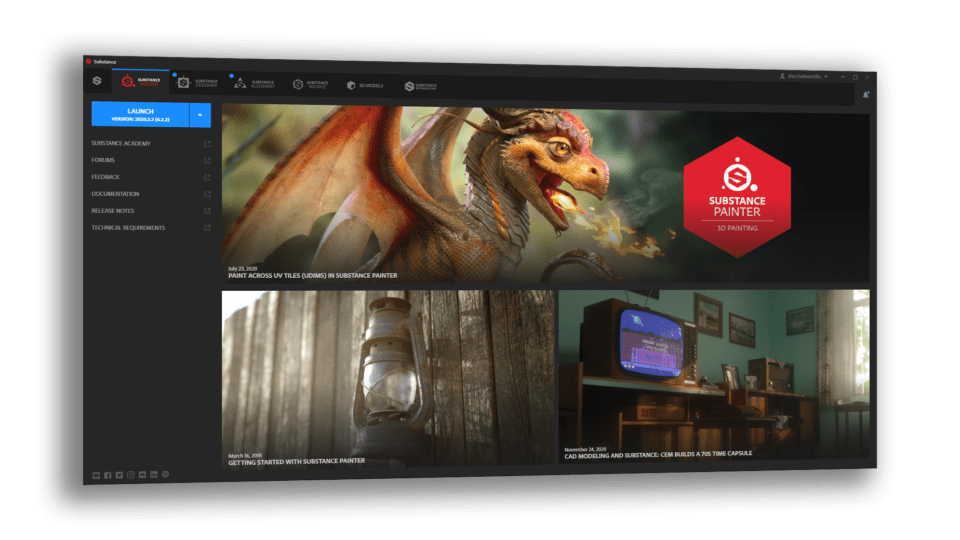The image size is (960, 540).
Task: Click the Substance Alchemist triangle icon
Action: 240,83
